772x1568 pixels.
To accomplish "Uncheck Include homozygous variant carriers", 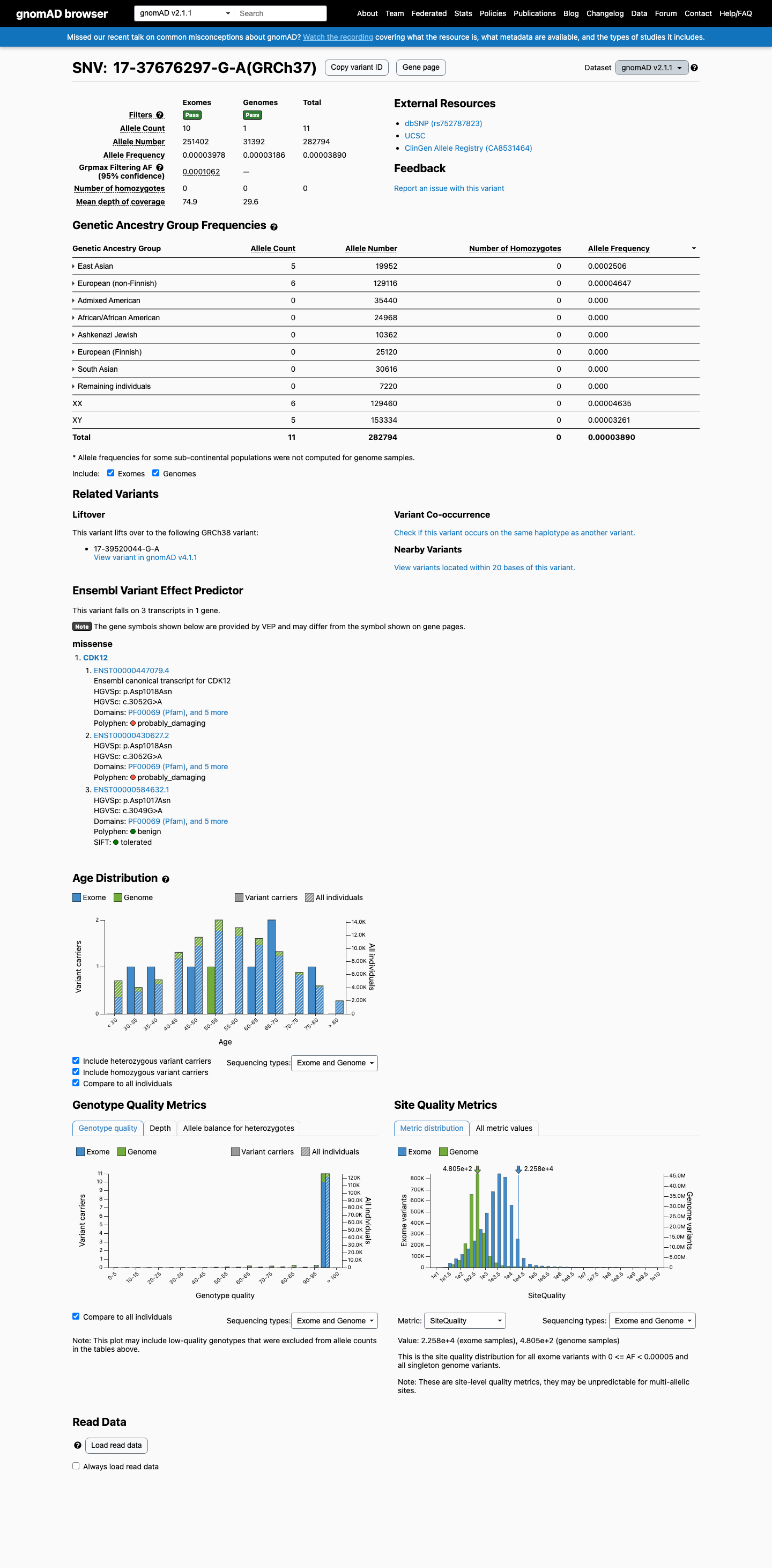I will pyautogui.click(x=76, y=1071).
